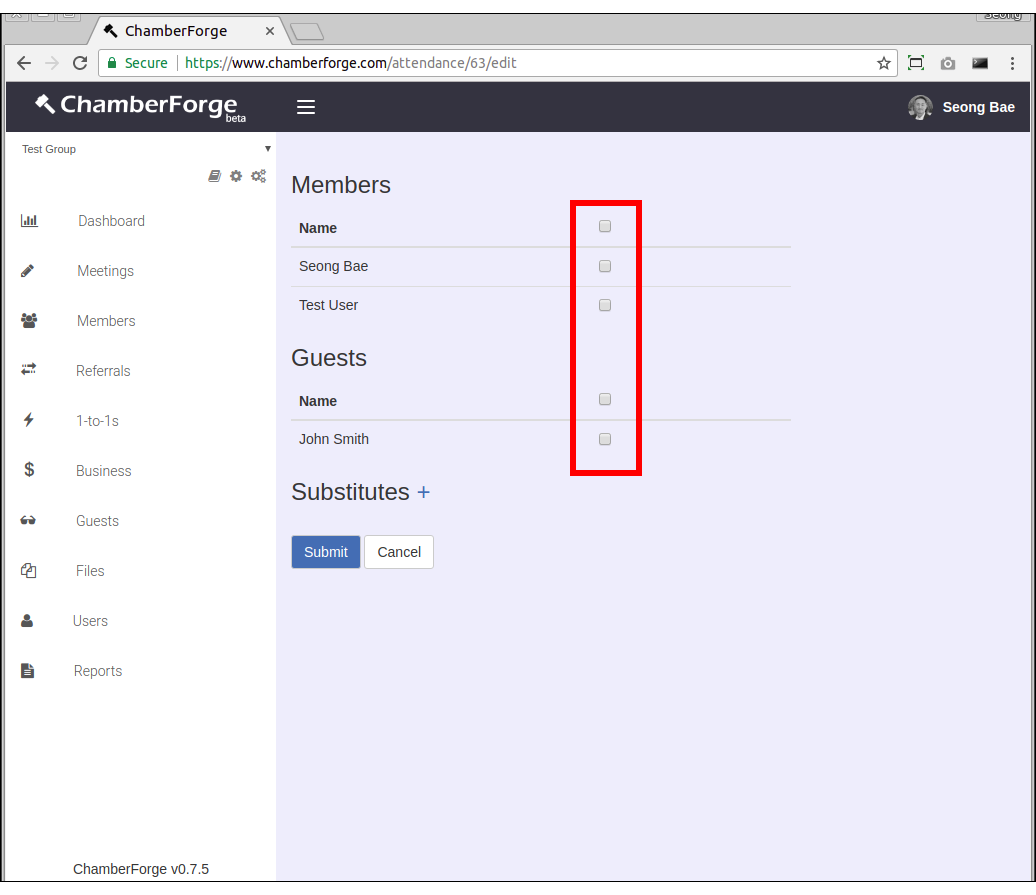Viewport: 1036px width, 895px height.
Task: Open the Seong Bae user menu
Action: 961,107
